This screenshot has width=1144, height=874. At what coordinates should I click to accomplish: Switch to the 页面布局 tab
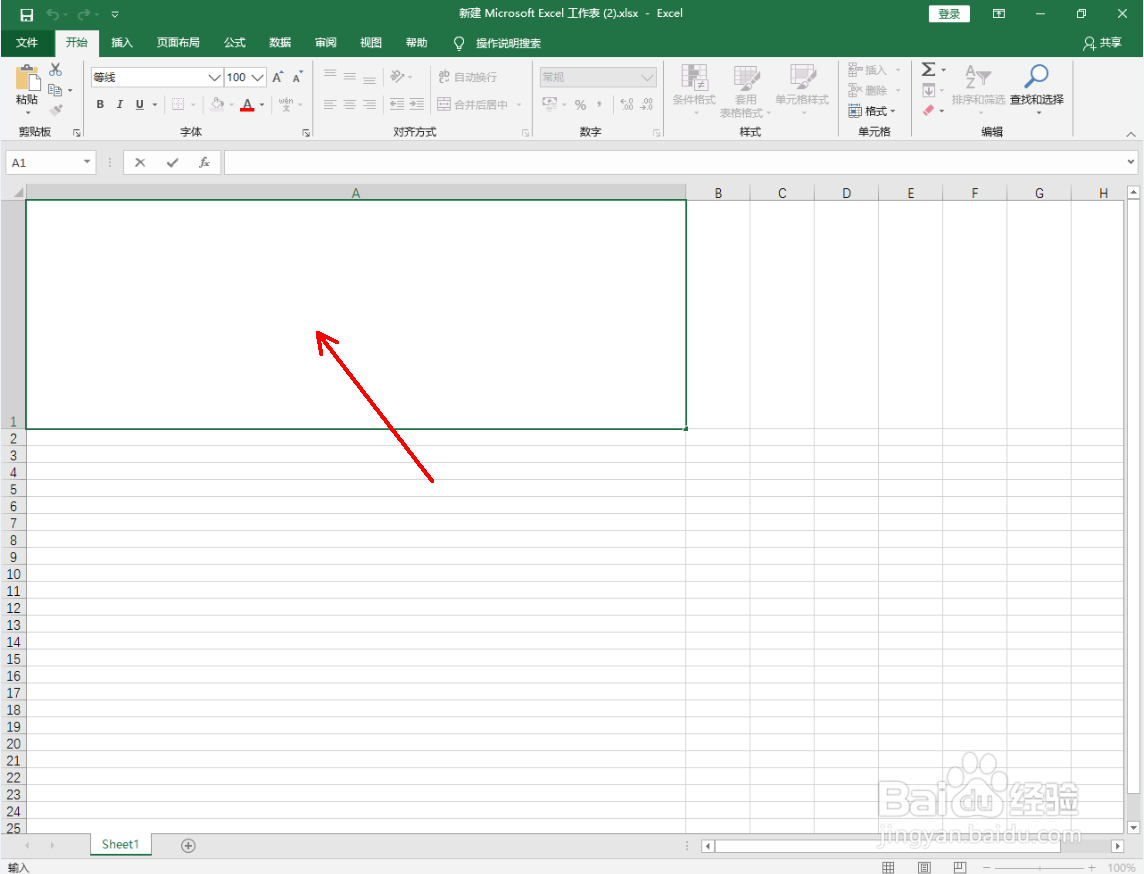click(x=178, y=42)
